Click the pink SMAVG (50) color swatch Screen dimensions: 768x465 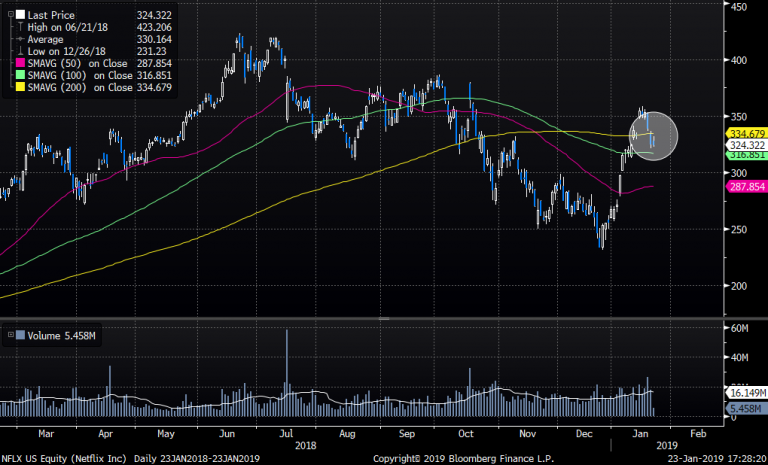[x=20, y=63]
